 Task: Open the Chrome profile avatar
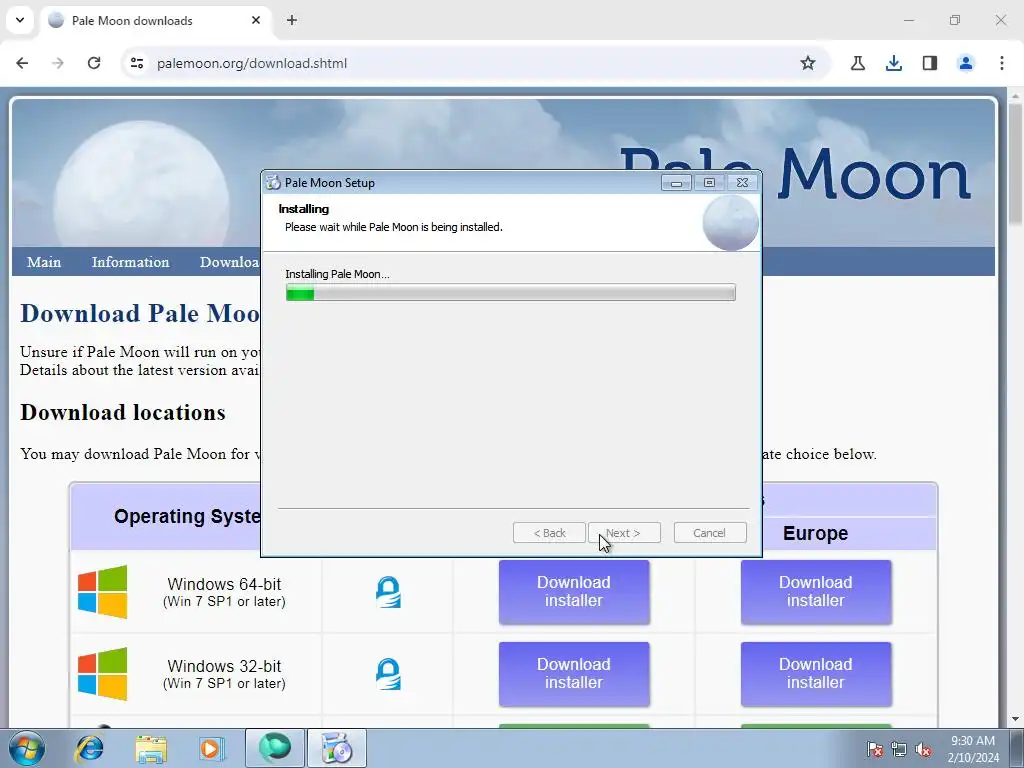966,63
